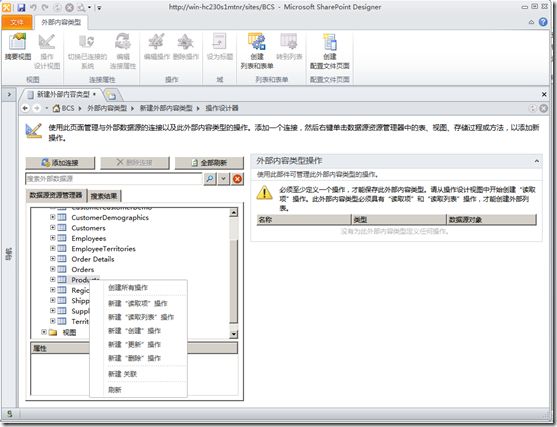Expand the 视图 folder node
The width and height of the screenshot is (557, 427).
(x=43, y=332)
